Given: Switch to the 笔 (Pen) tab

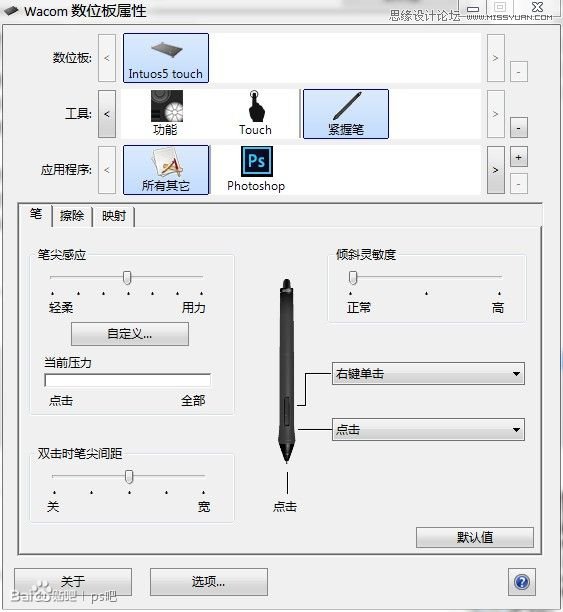Looking at the screenshot, I should point(36,214).
